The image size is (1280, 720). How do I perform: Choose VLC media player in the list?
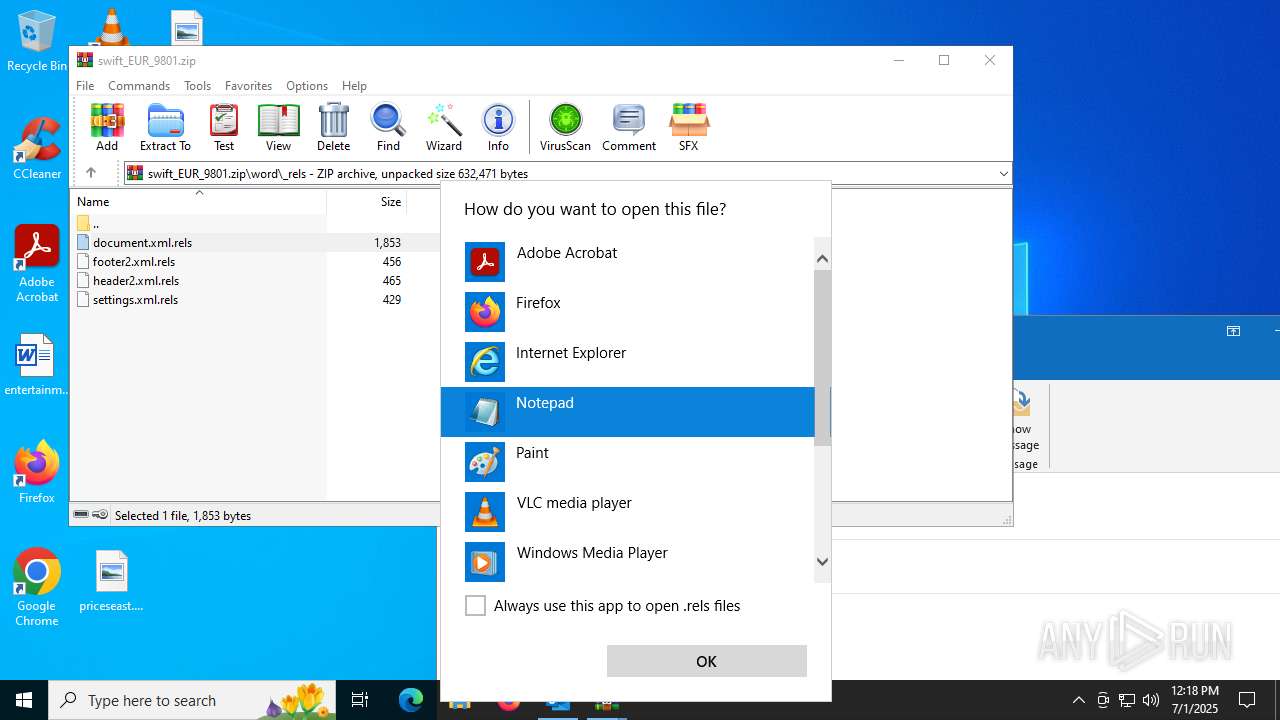click(x=628, y=512)
